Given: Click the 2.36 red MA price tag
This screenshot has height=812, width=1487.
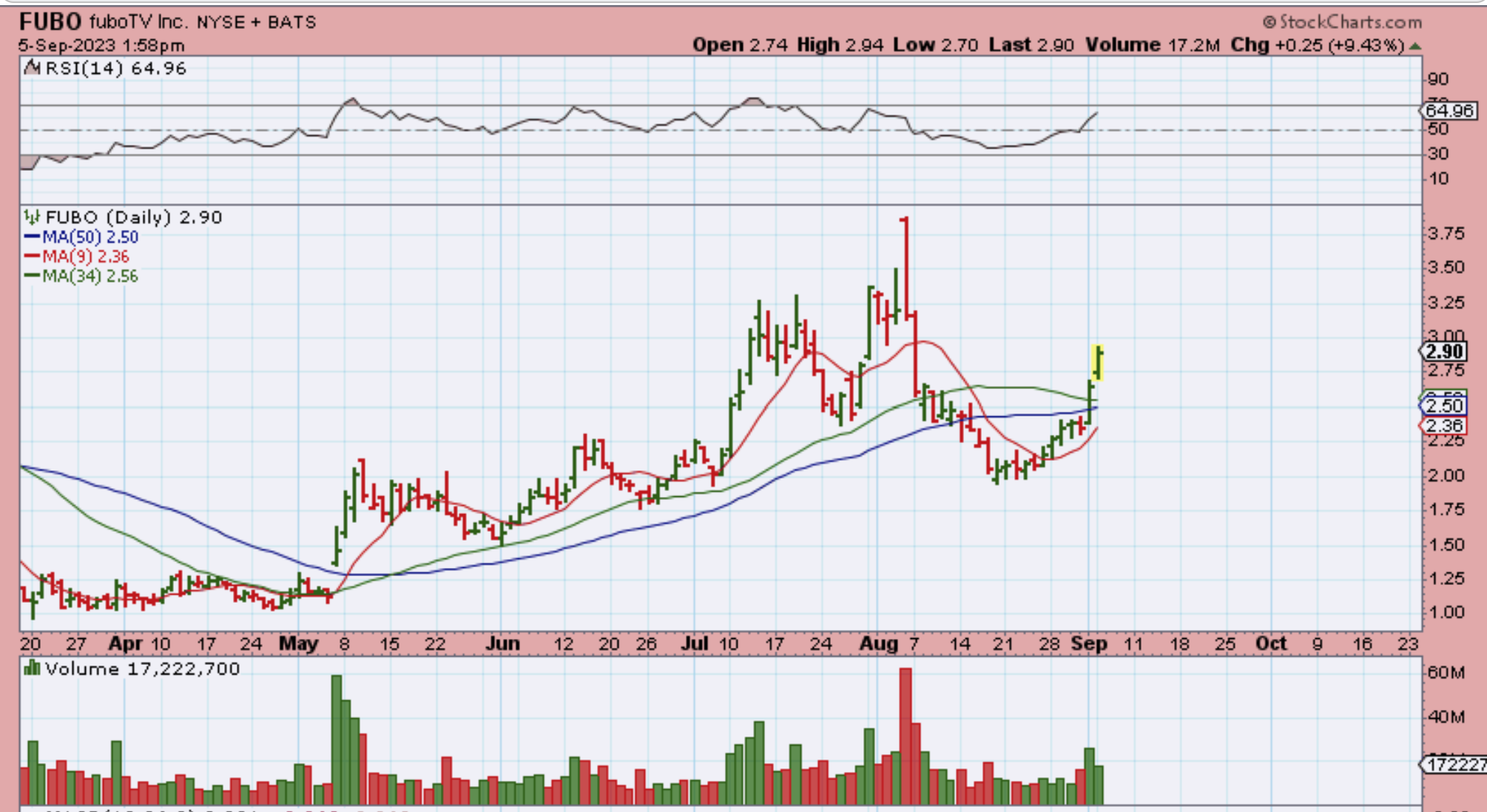Looking at the screenshot, I should 1444,426.
